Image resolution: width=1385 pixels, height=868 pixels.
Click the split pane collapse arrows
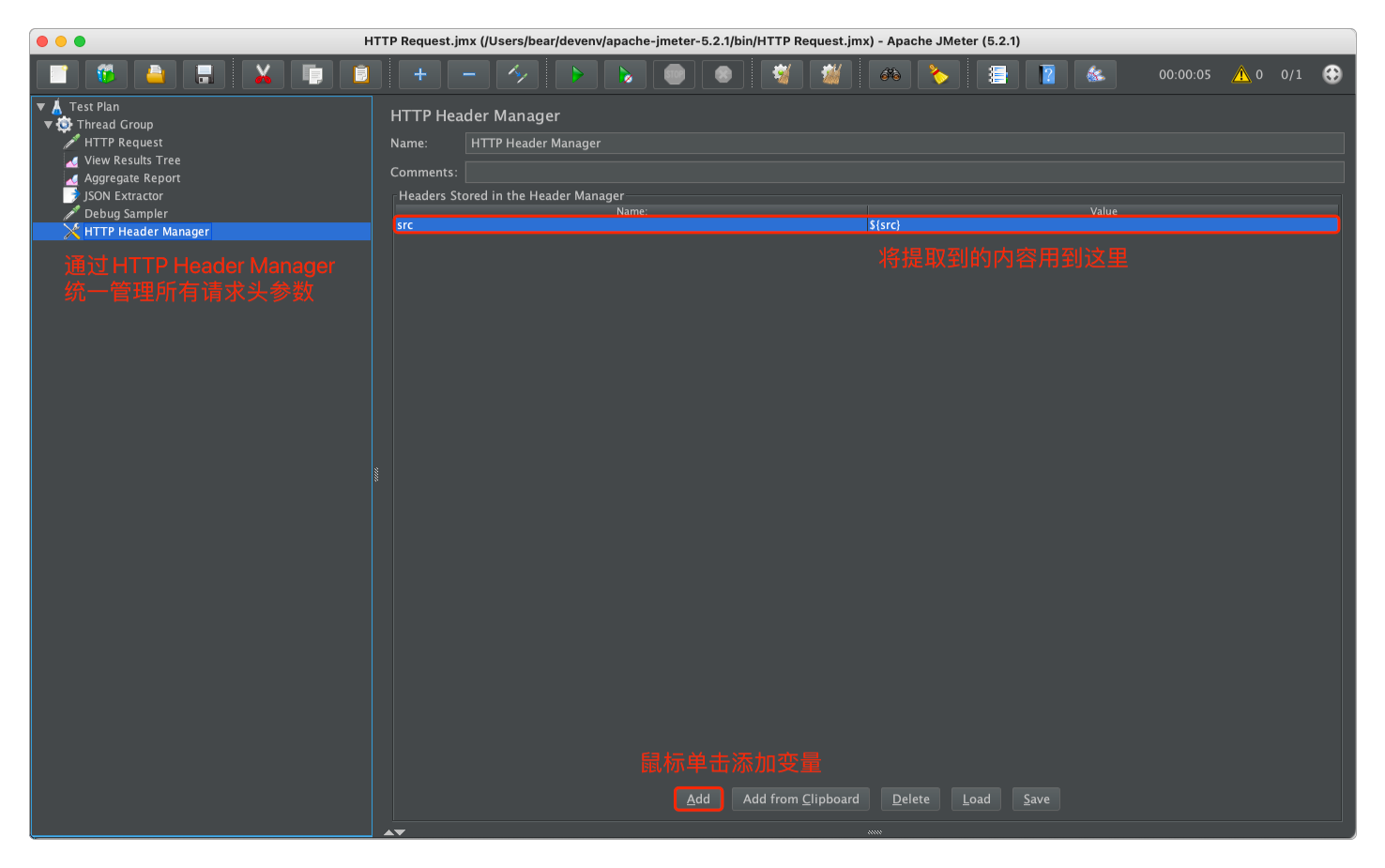394,832
